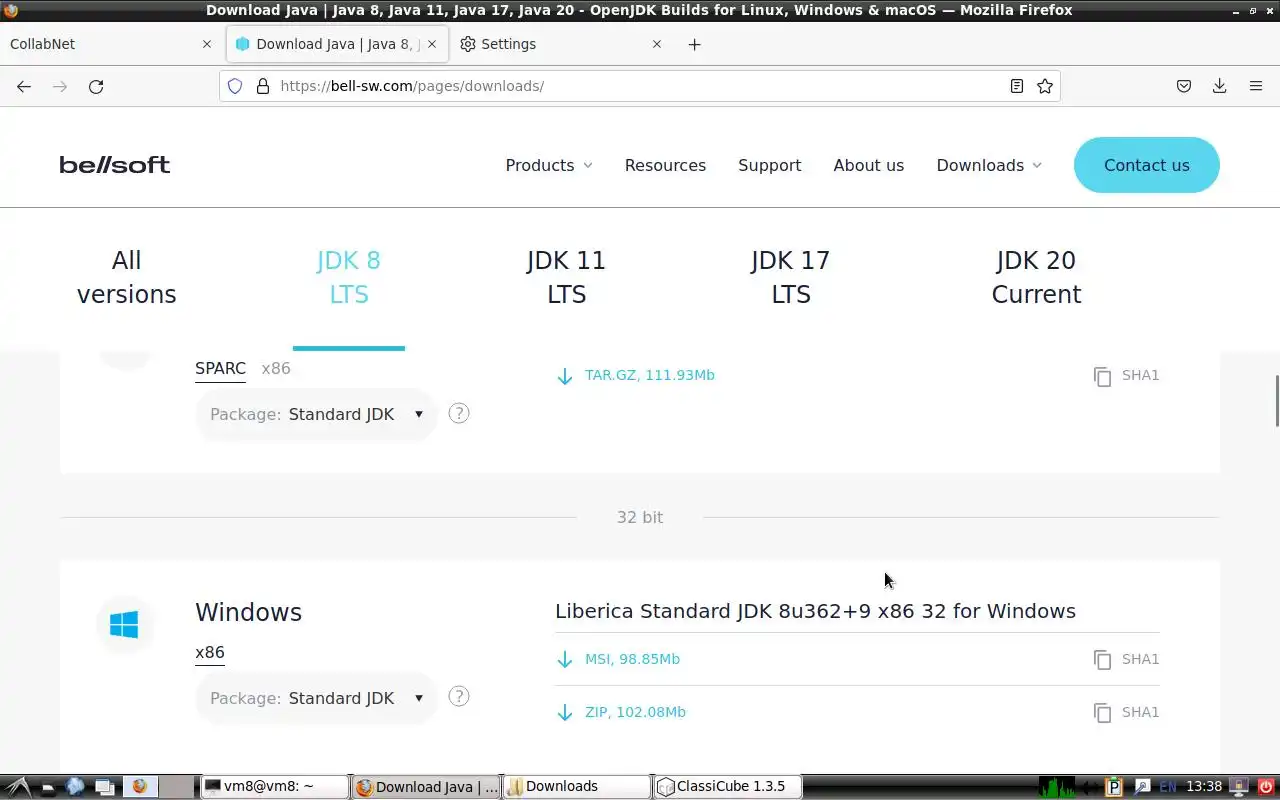This screenshot has height=800, width=1280.
Task: Click the Contact us button
Action: 1147,165
